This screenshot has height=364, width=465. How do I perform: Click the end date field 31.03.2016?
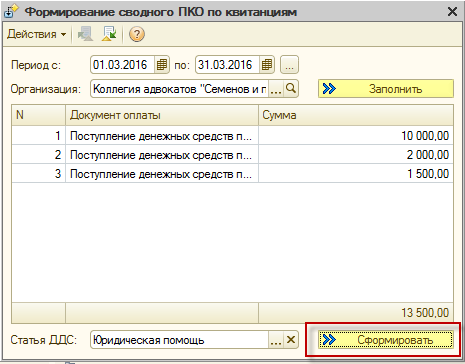pyautogui.click(x=227, y=65)
